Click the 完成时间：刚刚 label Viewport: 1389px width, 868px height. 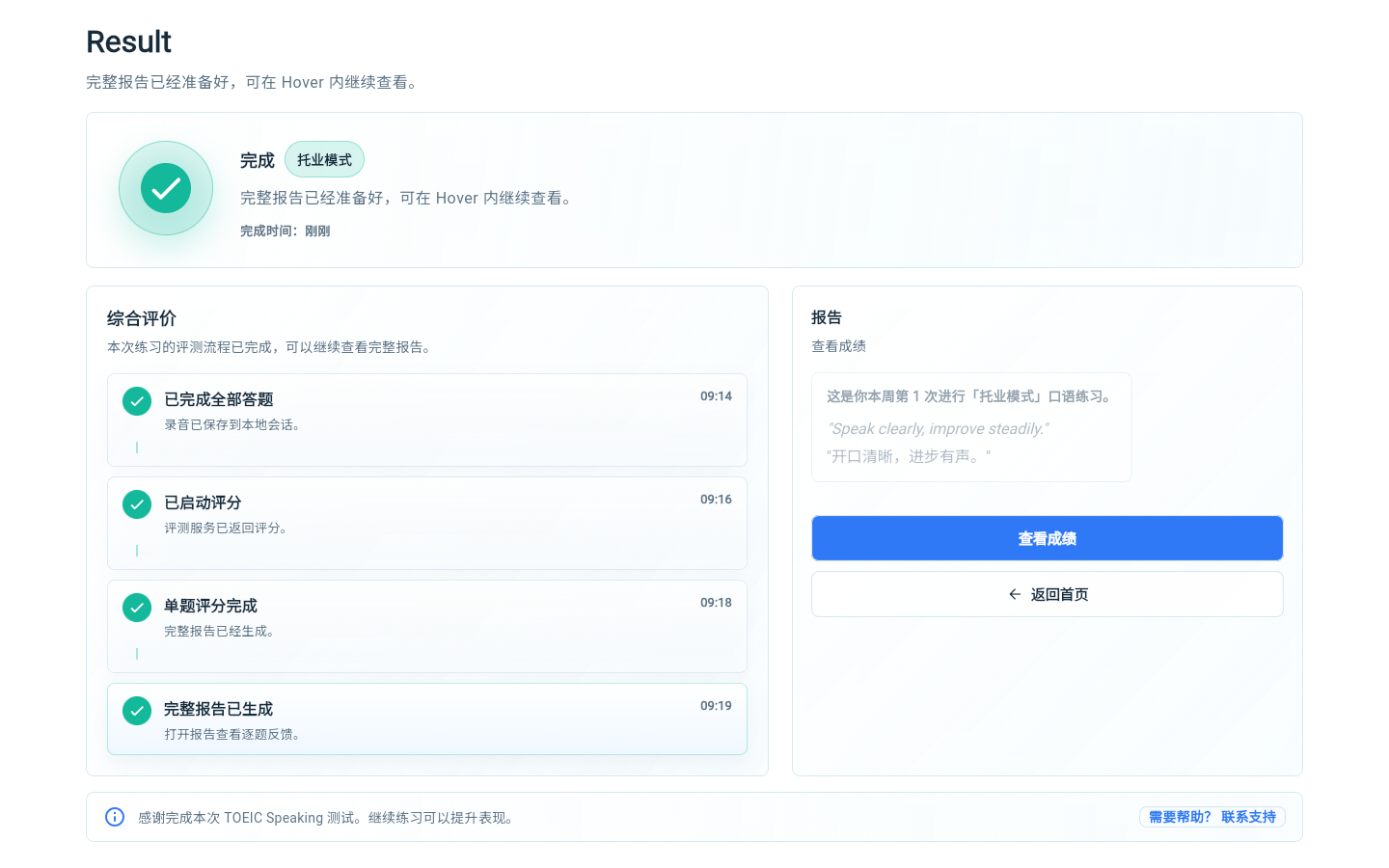[x=286, y=231]
